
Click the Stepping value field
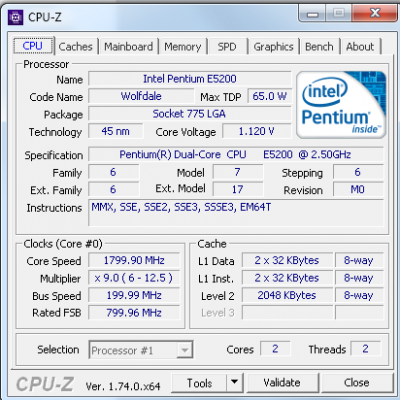(x=358, y=172)
